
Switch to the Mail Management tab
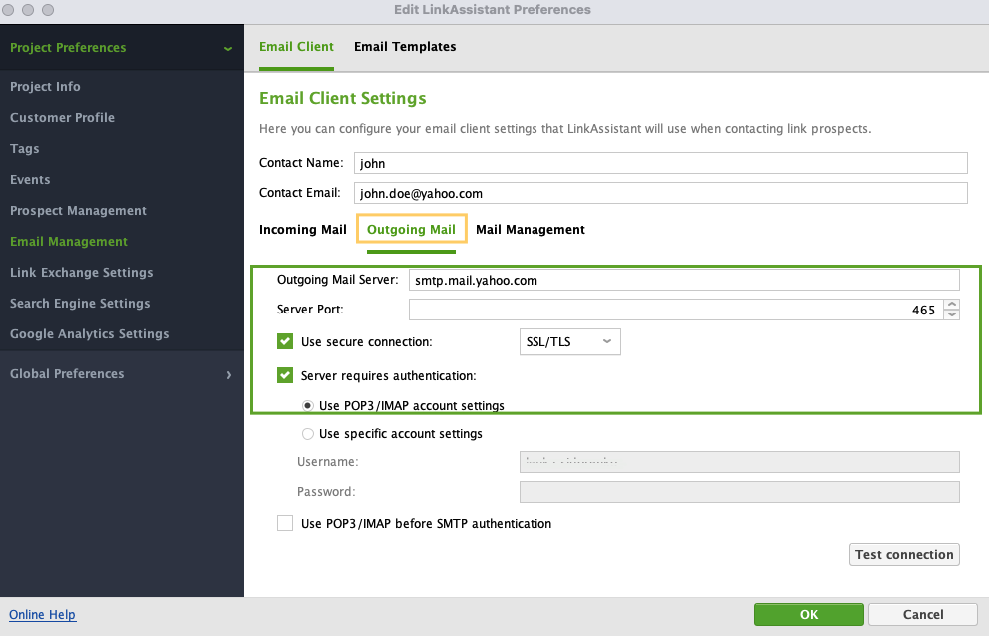tap(530, 230)
